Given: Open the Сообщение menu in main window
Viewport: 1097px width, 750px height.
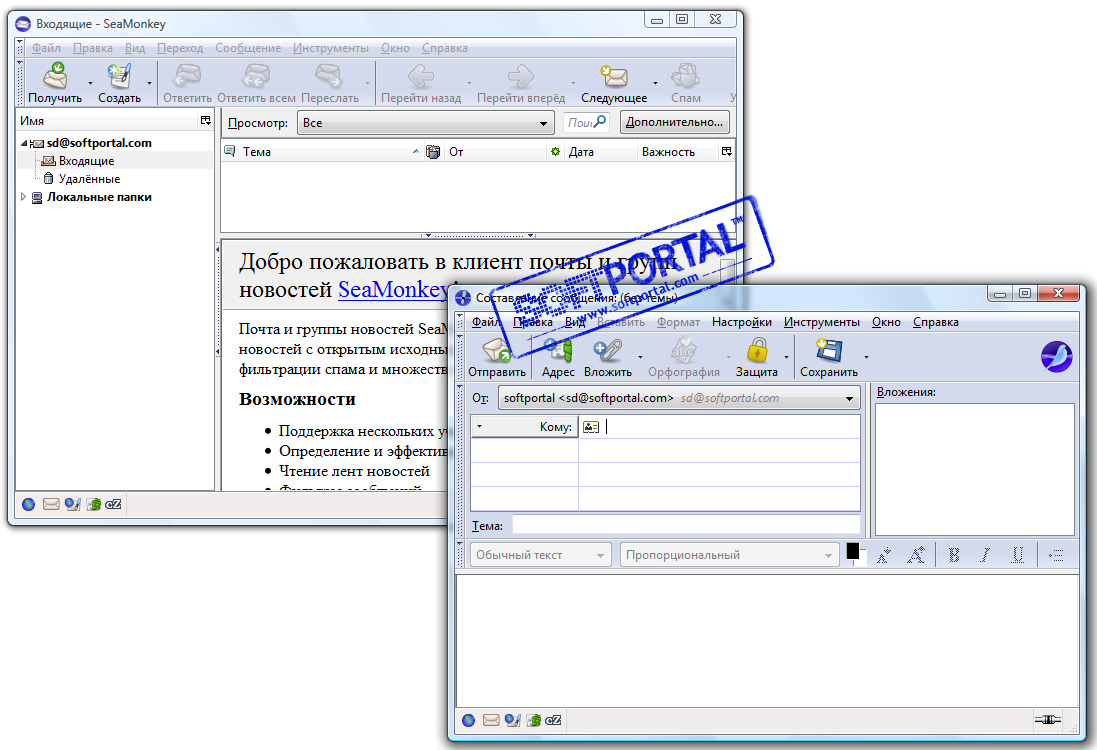Looking at the screenshot, I should pos(248,48).
